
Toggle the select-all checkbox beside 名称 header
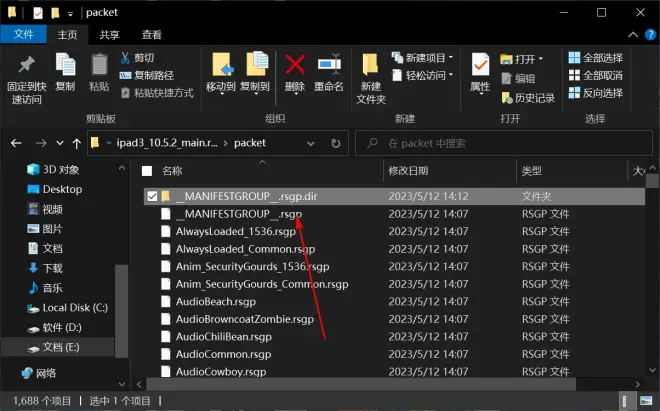click(148, 171)
